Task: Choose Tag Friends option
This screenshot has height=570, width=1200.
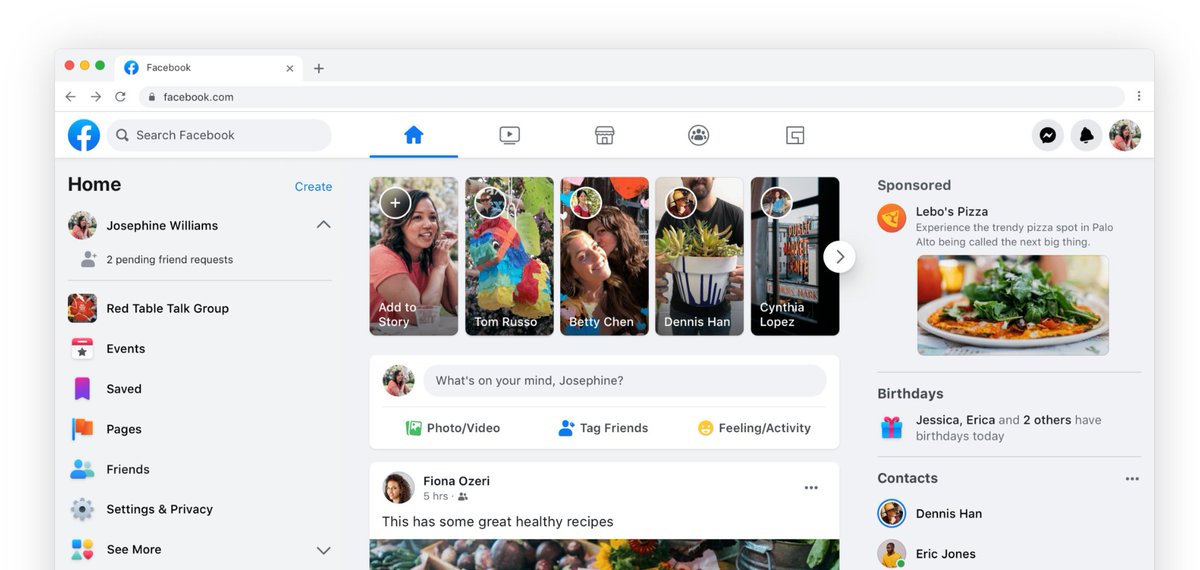Action: [x=603, y=428]
